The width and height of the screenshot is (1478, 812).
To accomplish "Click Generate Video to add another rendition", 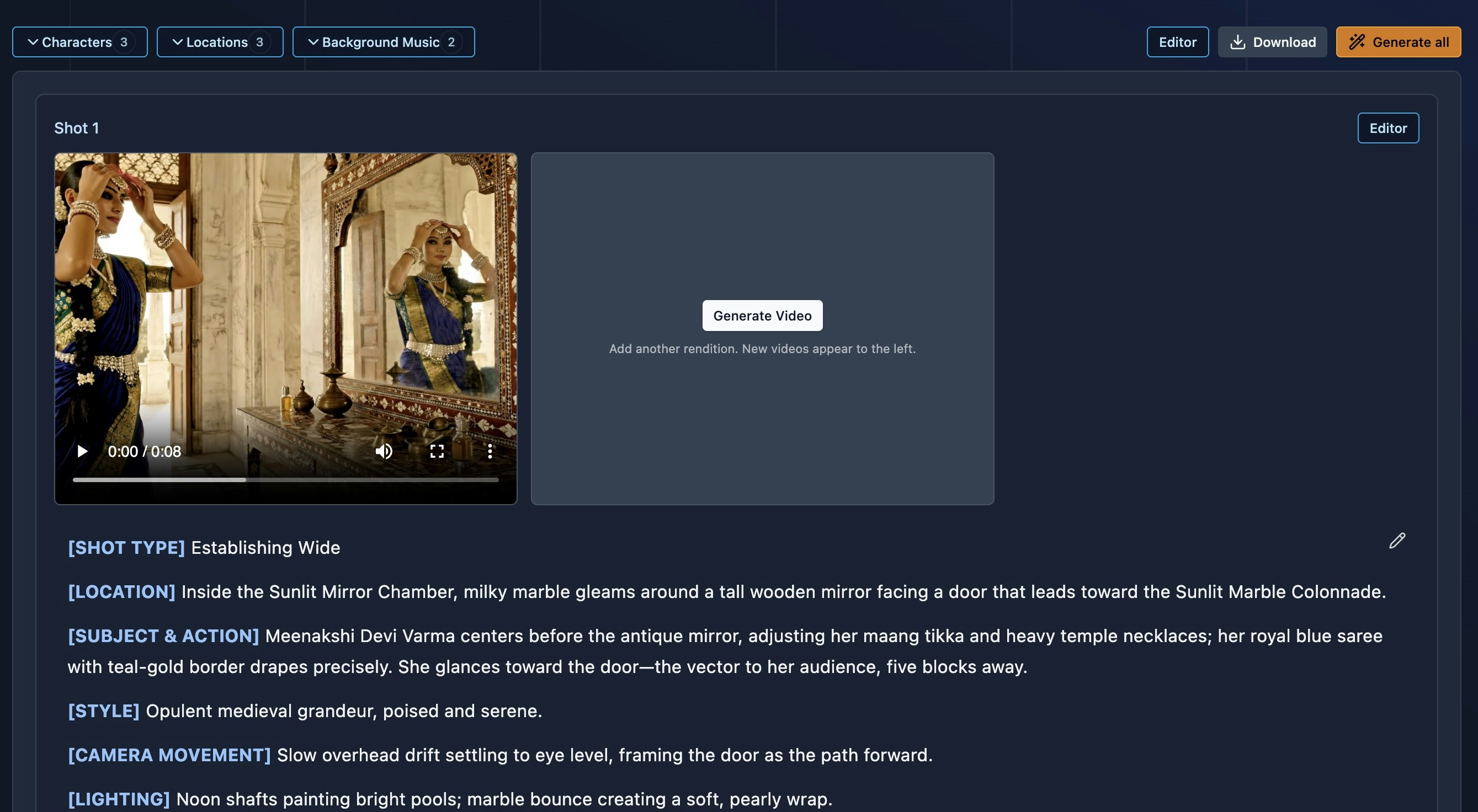I will pos(762,315).
